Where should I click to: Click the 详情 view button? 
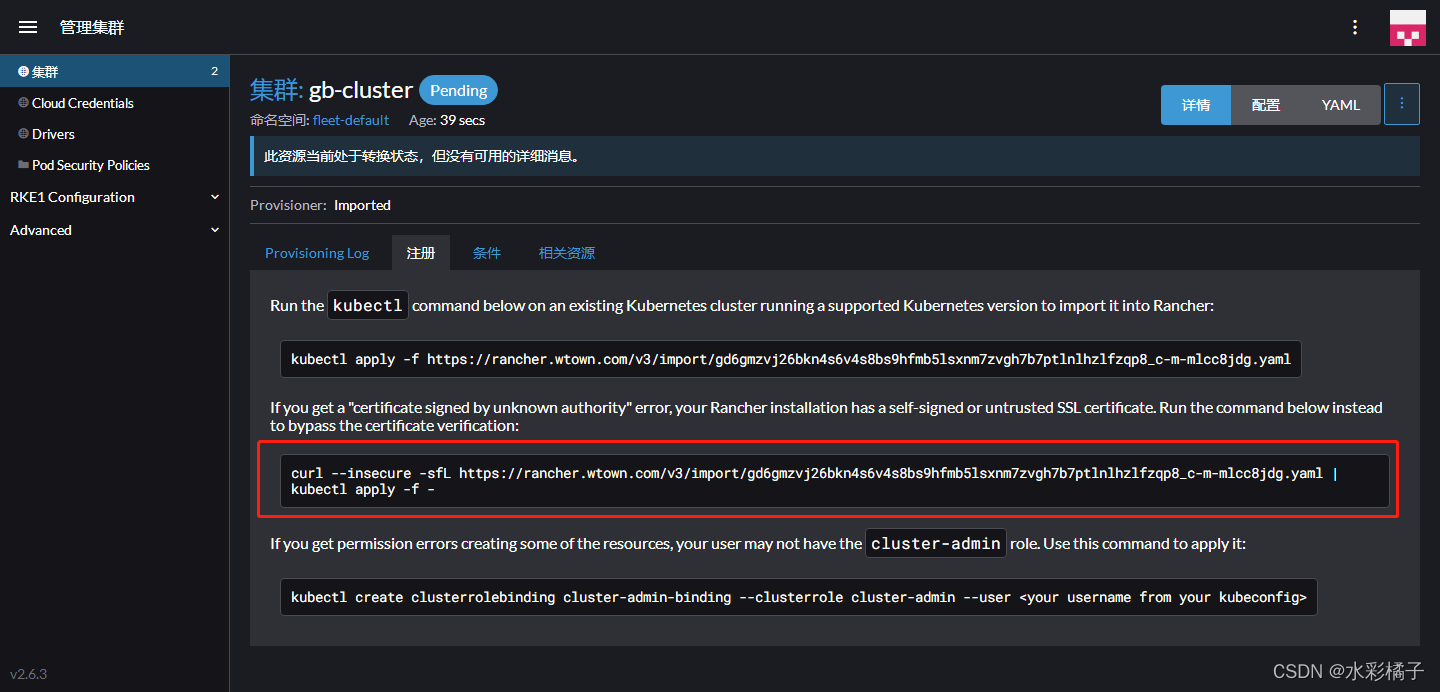[1196, 105]
